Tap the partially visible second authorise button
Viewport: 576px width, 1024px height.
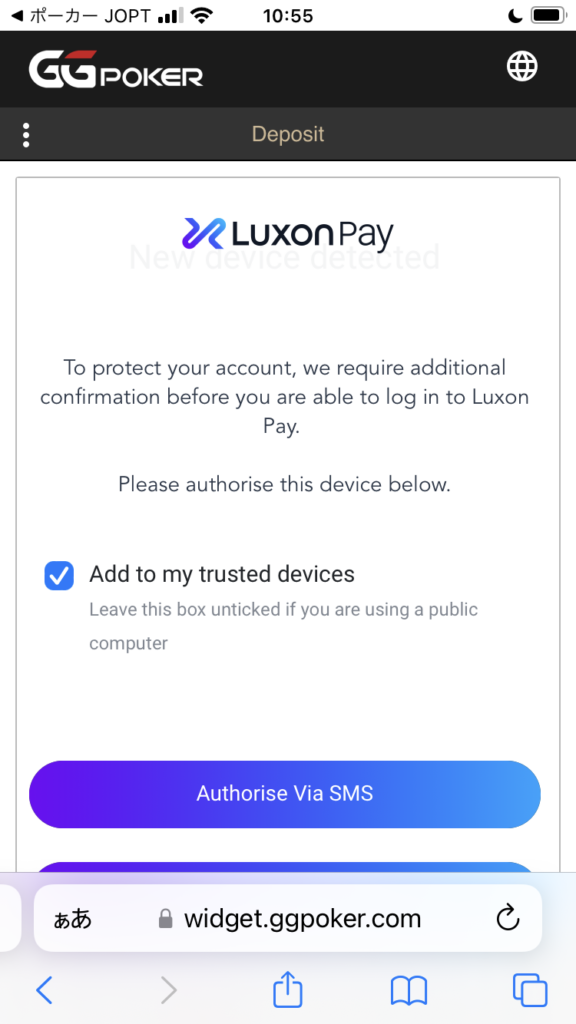(285, 867)
